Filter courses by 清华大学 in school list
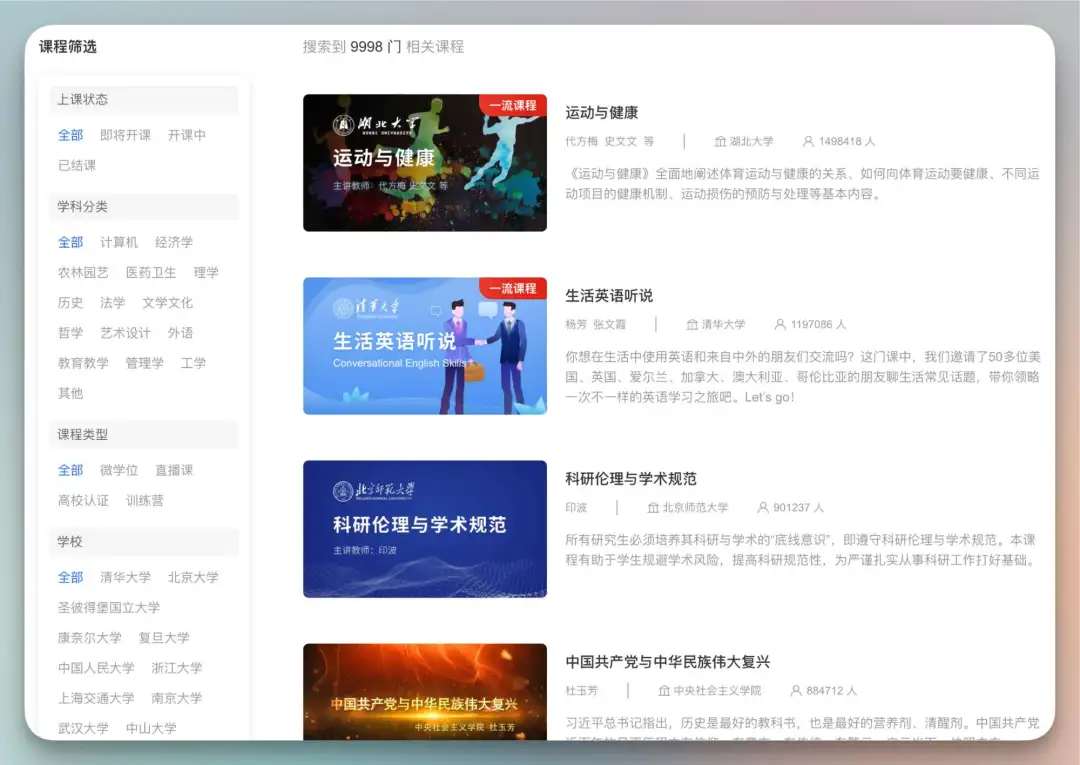This screenshot has height=765, width=1080. pyautogui.click(x=125, y=578)
